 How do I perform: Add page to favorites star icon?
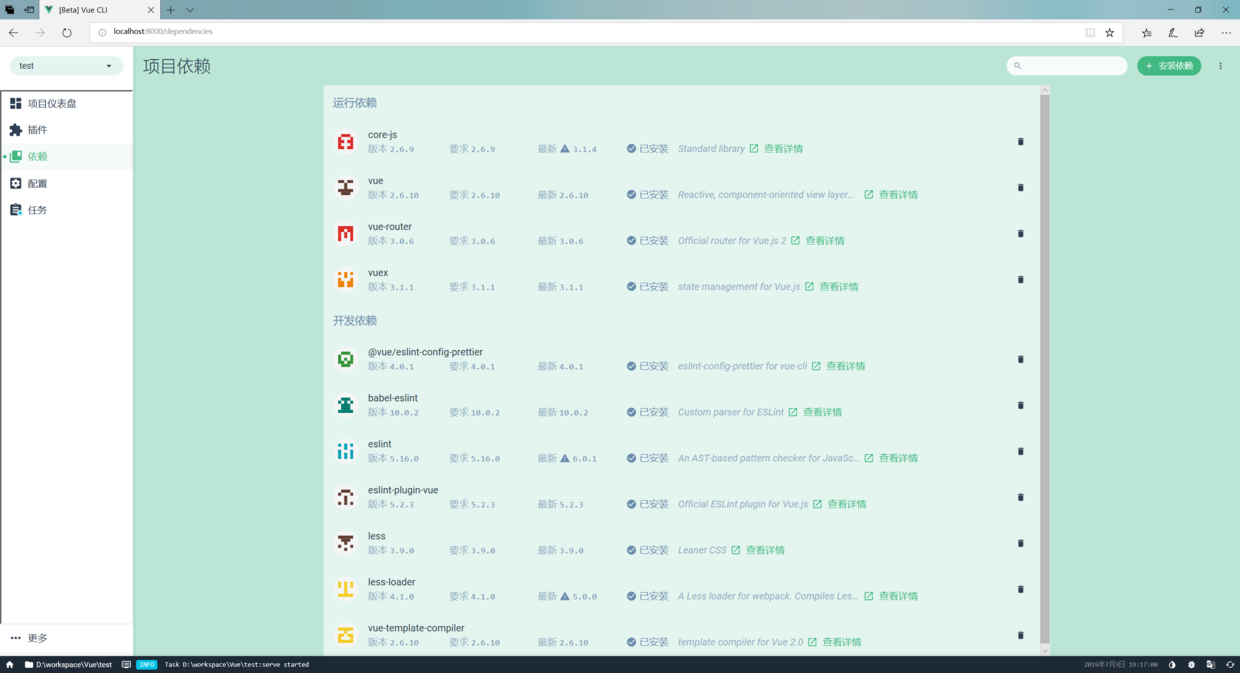click(x=1109, y=32)
